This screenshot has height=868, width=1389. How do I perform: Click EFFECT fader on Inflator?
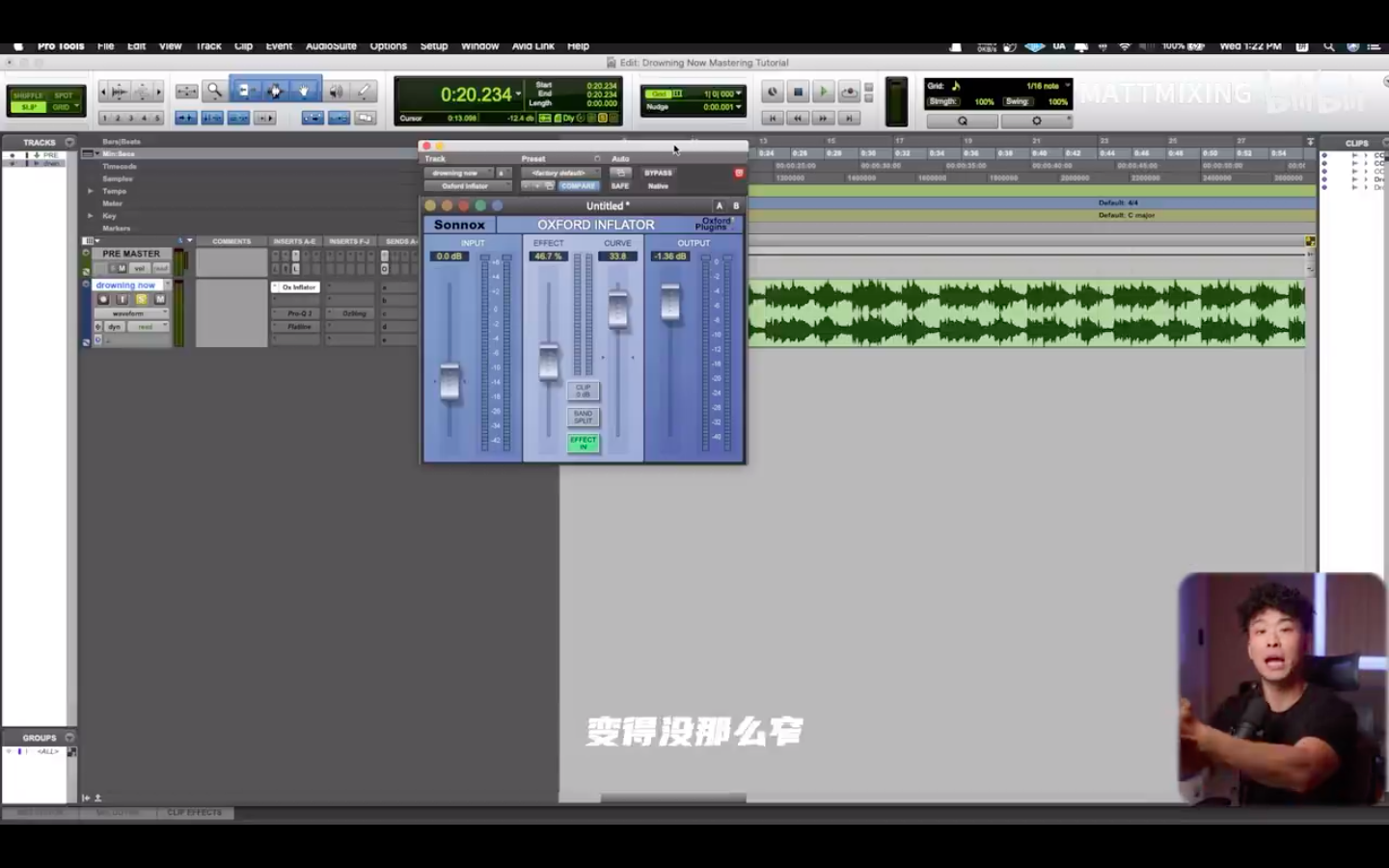549,361
